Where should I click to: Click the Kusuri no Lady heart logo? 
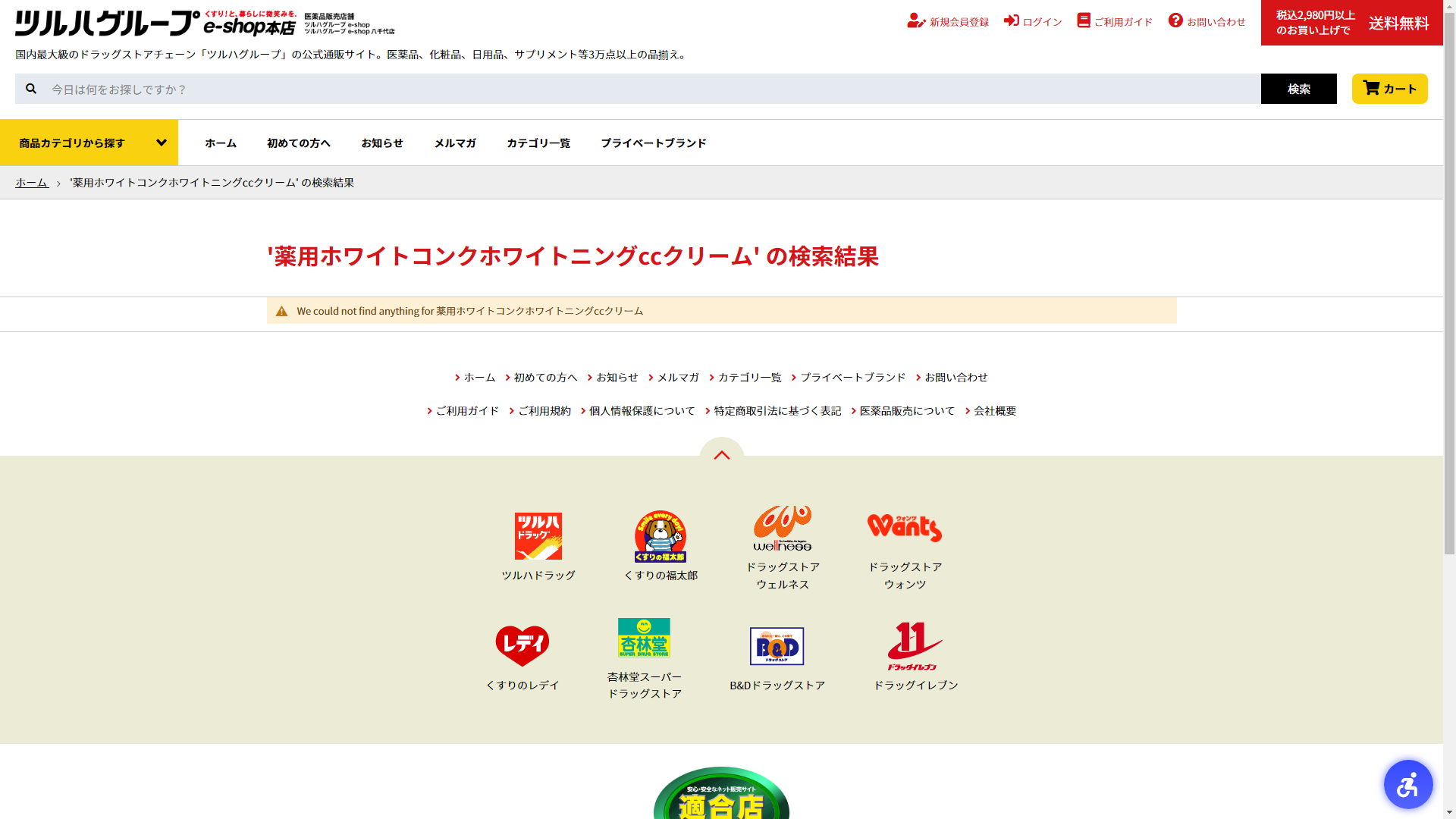point(522,646)
